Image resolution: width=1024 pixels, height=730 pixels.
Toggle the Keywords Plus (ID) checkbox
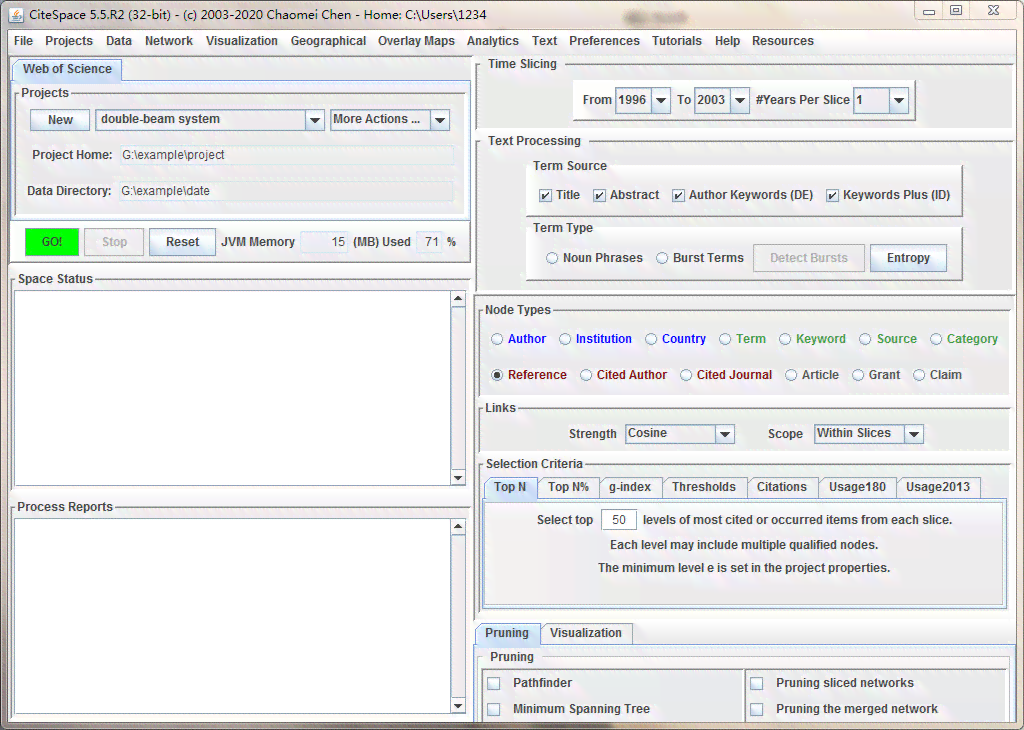[x=833, y=195]
